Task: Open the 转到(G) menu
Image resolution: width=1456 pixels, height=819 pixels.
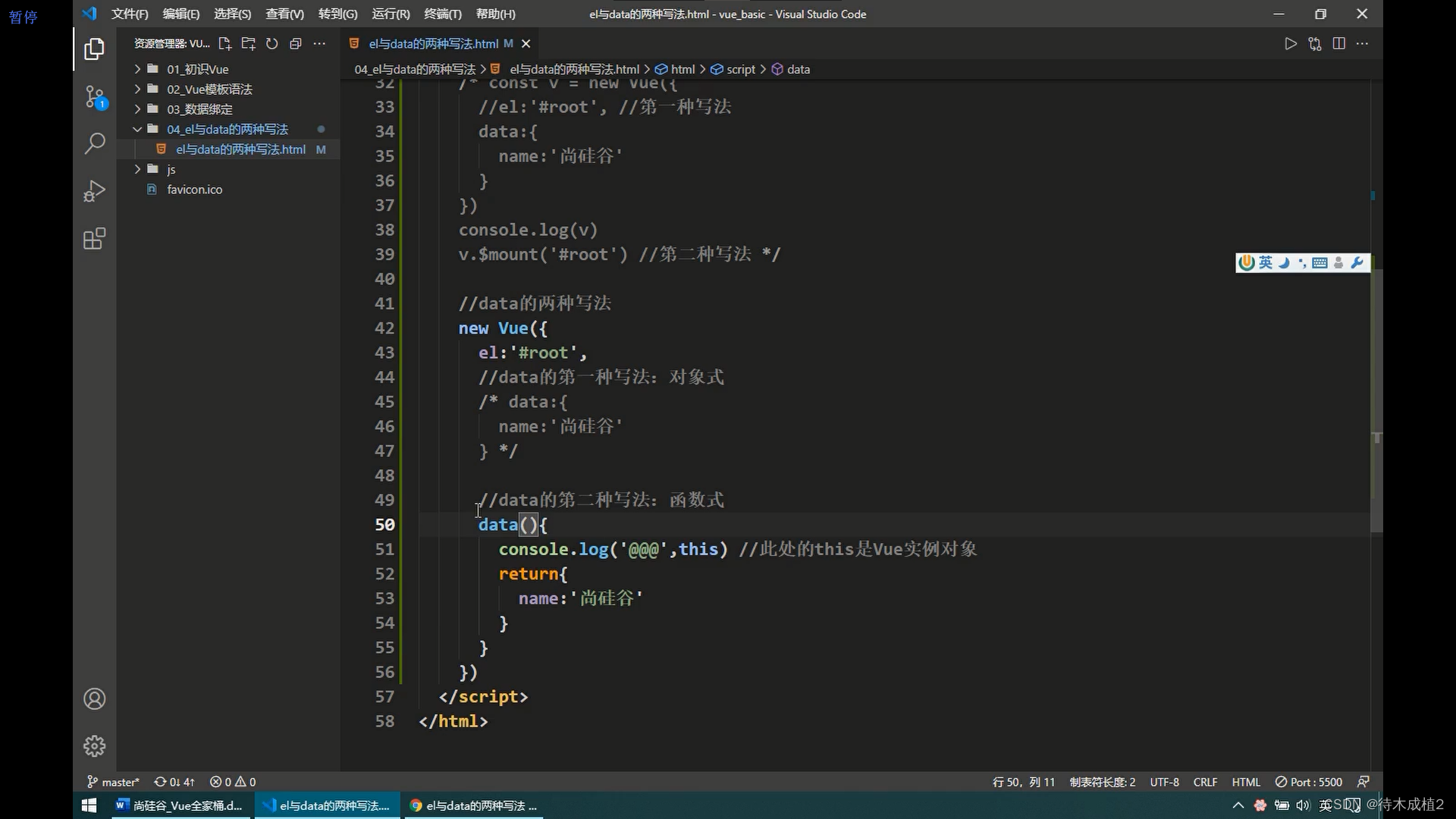Action: coord(337,14)
